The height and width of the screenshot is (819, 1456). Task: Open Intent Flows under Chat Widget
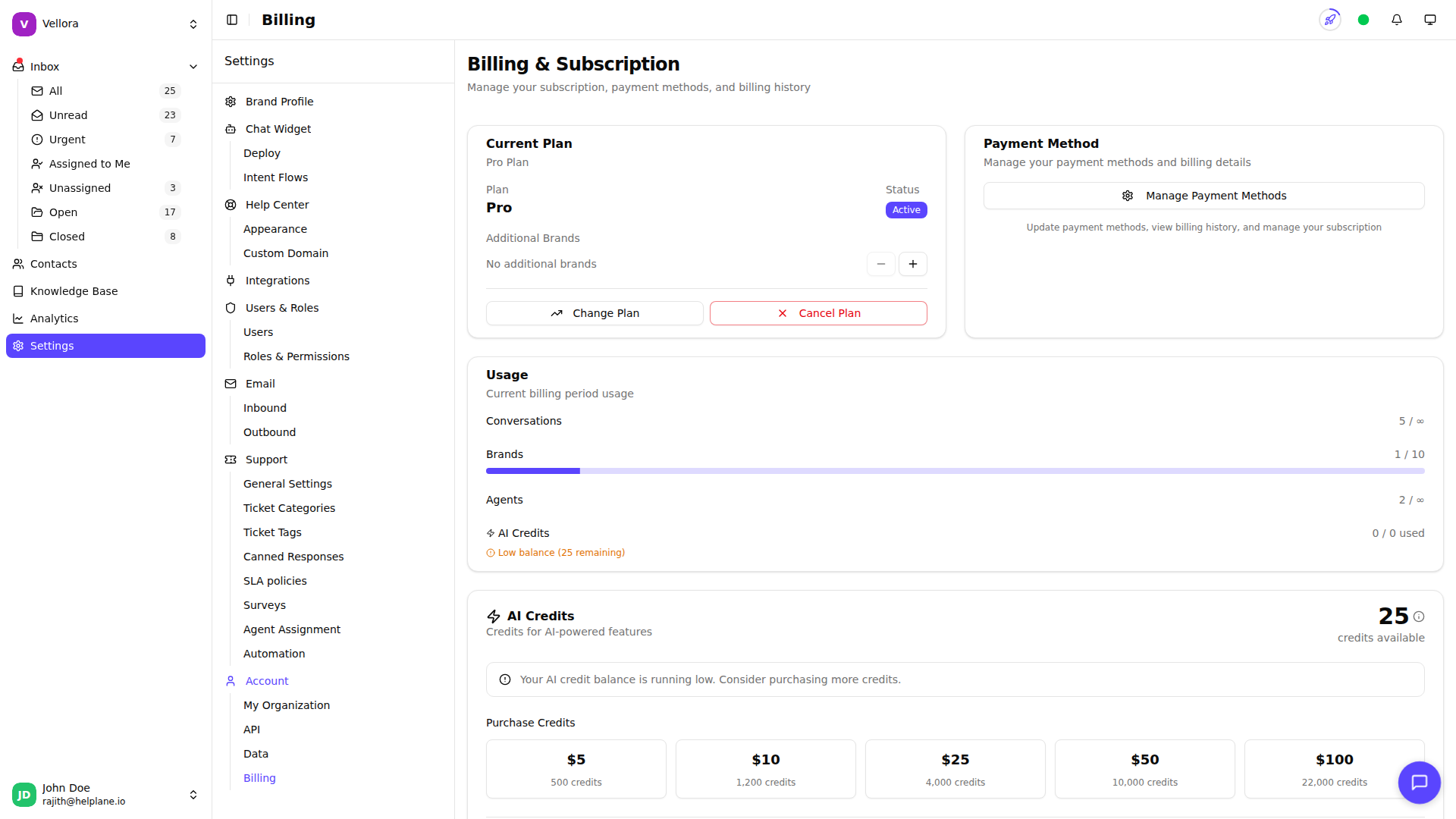[x=276, y=177]
